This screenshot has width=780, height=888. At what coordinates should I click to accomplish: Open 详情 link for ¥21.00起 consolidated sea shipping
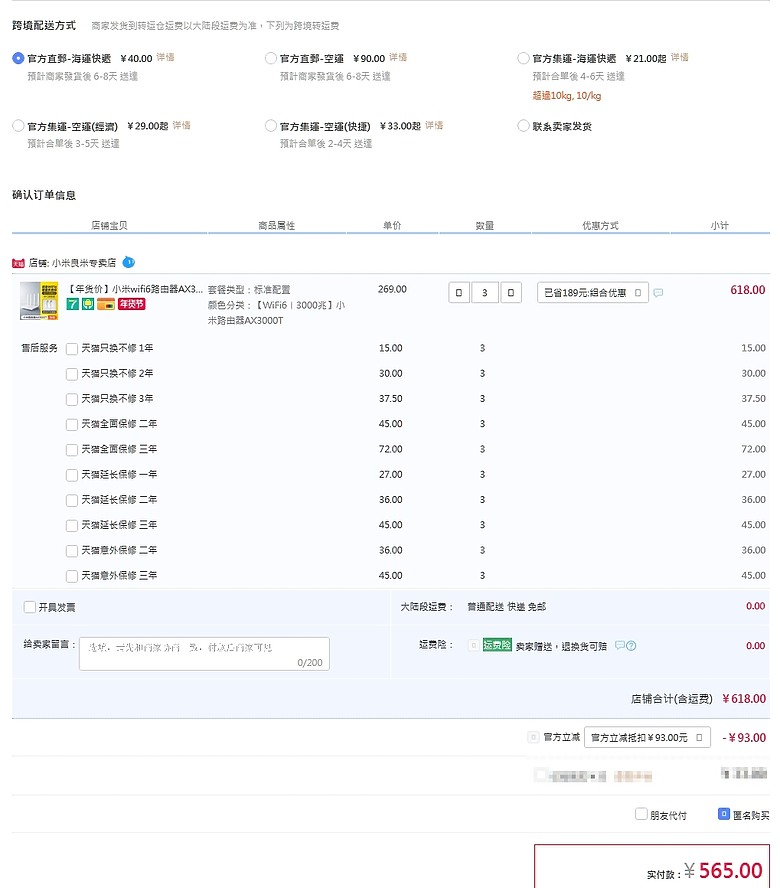[x=680, y=57]
